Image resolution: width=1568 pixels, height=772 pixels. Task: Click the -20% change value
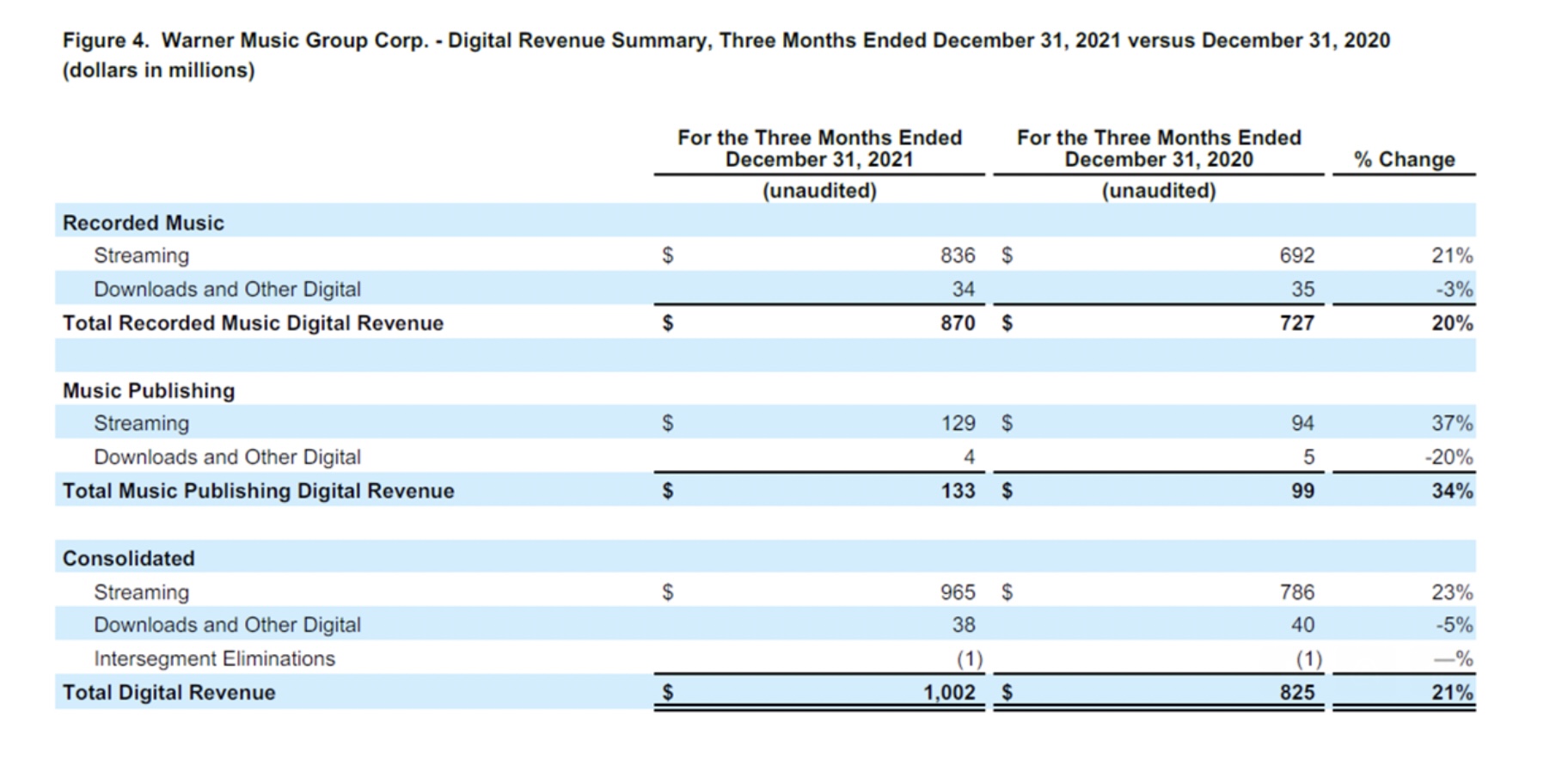click(1448, 457)
